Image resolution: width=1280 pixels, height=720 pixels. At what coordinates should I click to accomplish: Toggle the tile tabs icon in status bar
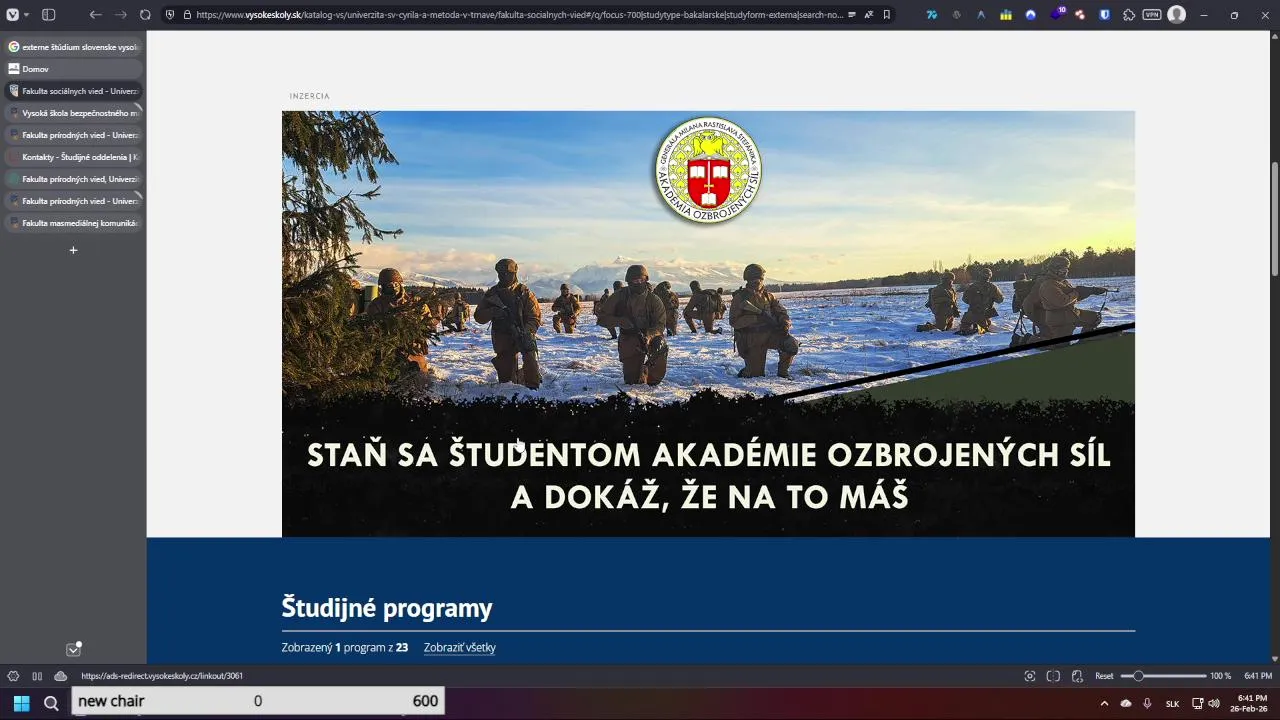(x=1053, y=676)
